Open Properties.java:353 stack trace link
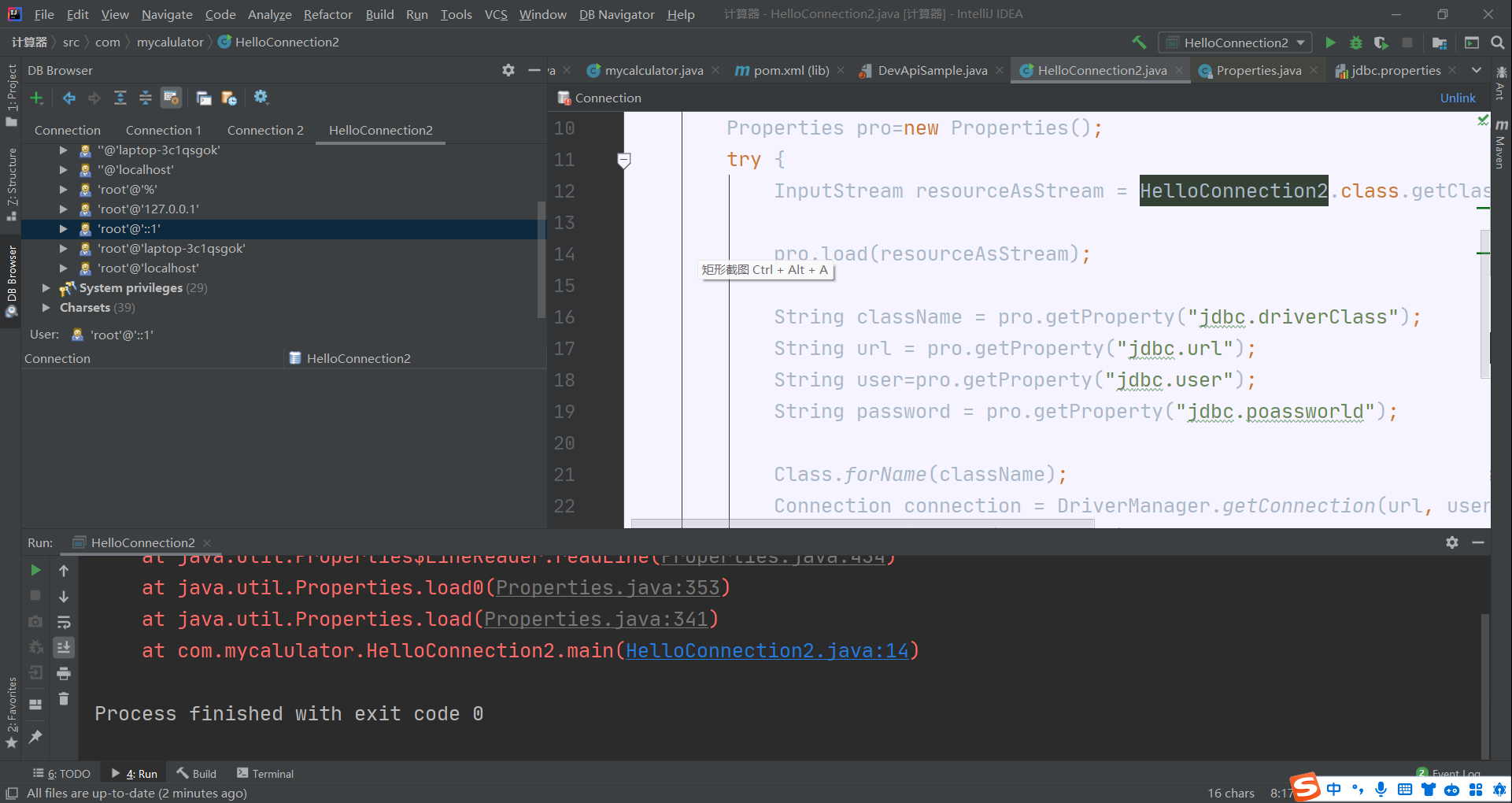Viewport: 1512px width, 803px height. click(608, 588)
